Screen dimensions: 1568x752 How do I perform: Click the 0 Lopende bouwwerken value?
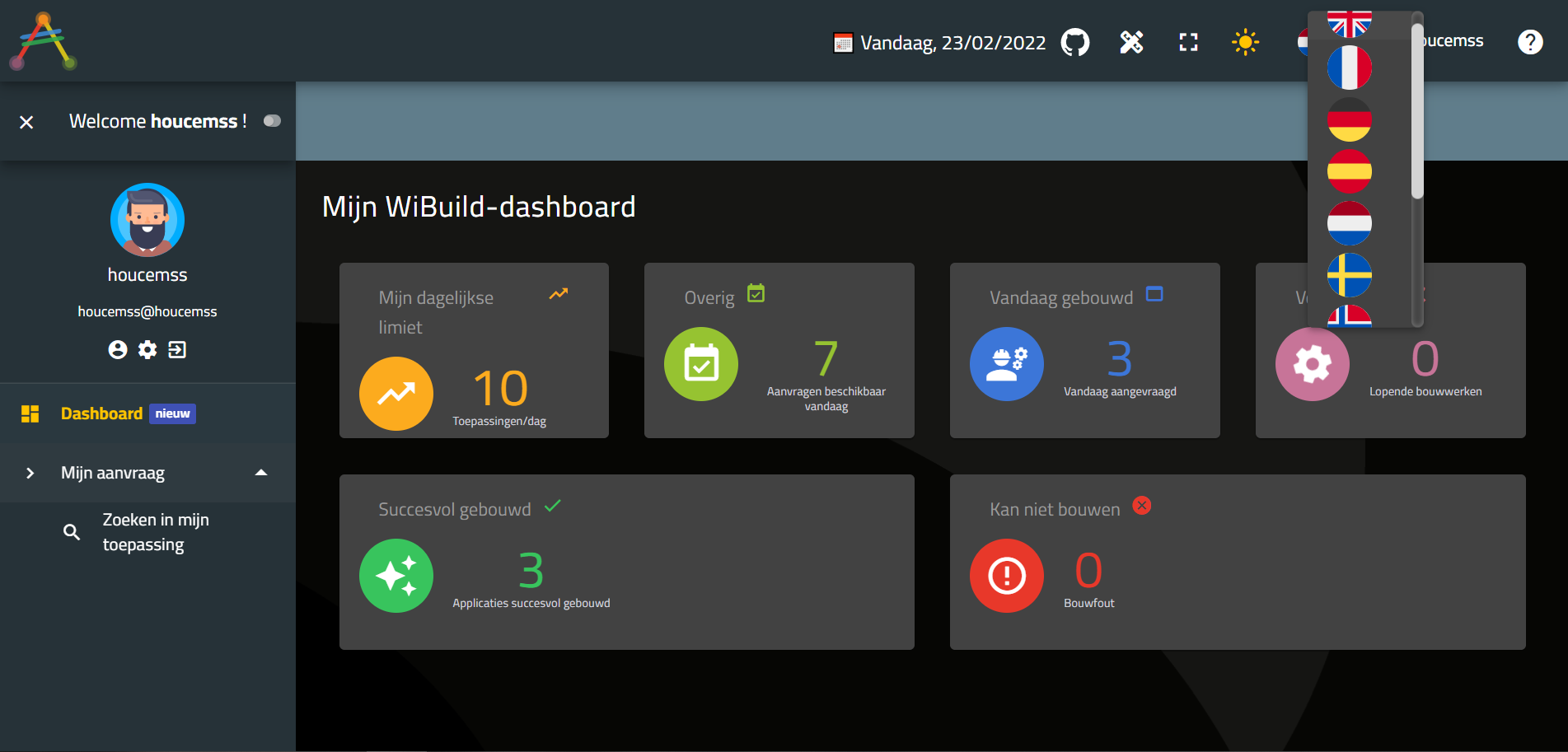(x=1425, y=359)
